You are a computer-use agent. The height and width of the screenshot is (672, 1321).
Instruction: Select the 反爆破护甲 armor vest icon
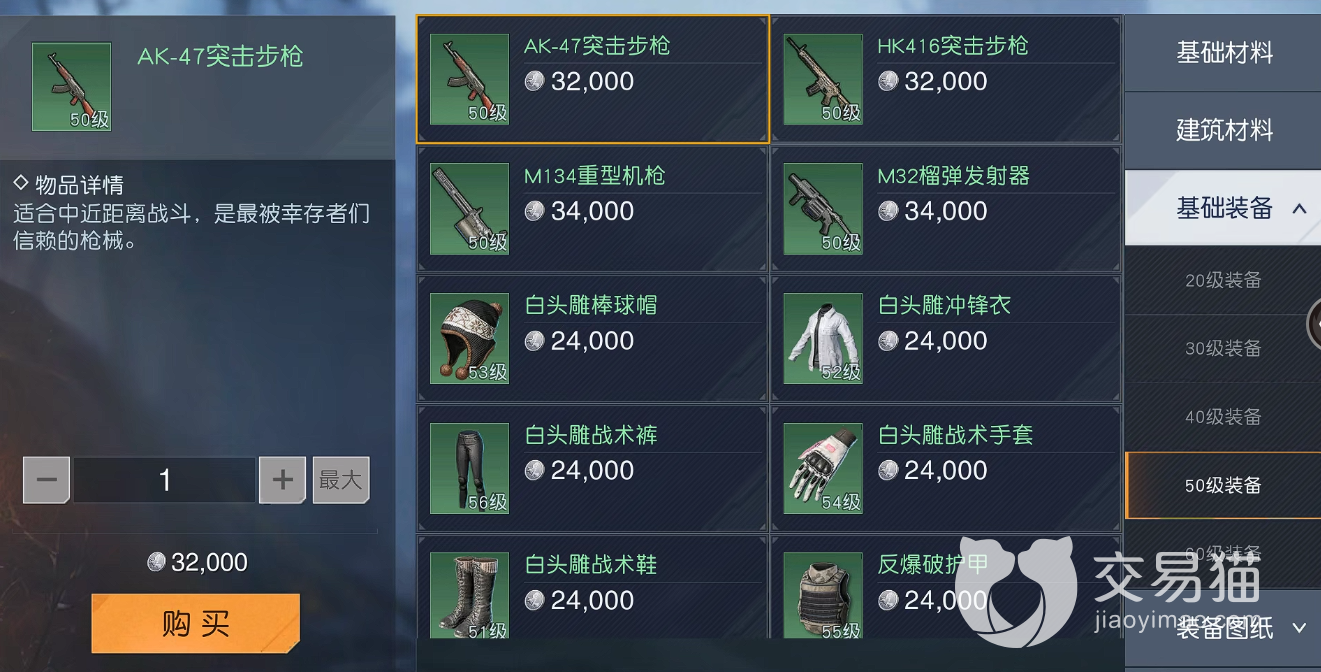pos(823,596)
